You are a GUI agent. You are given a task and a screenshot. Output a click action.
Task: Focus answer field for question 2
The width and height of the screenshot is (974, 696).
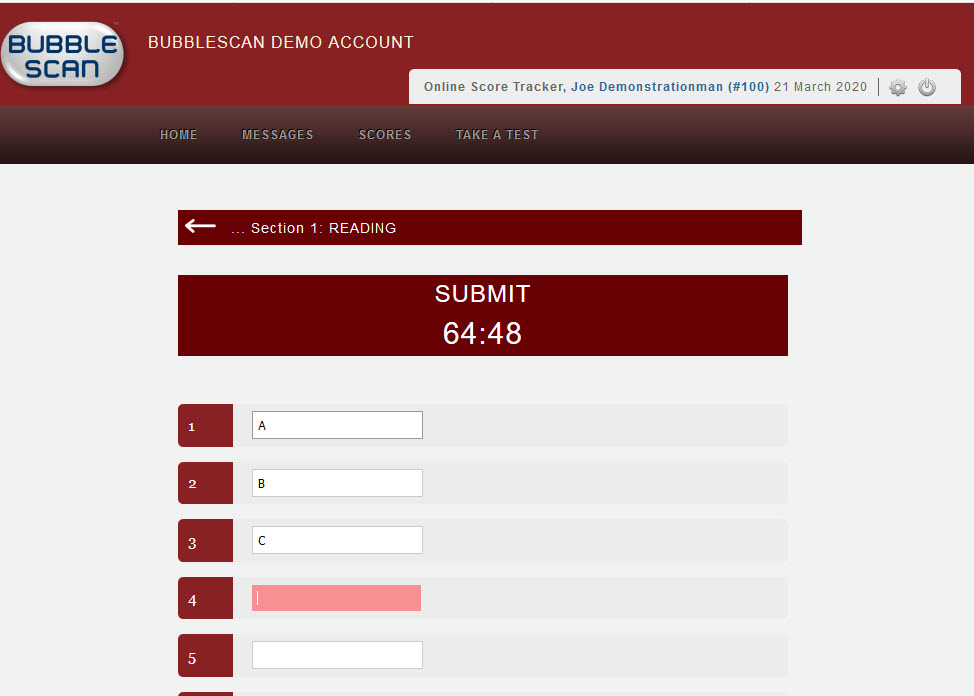pyautogui.click(x=337, y=483)
